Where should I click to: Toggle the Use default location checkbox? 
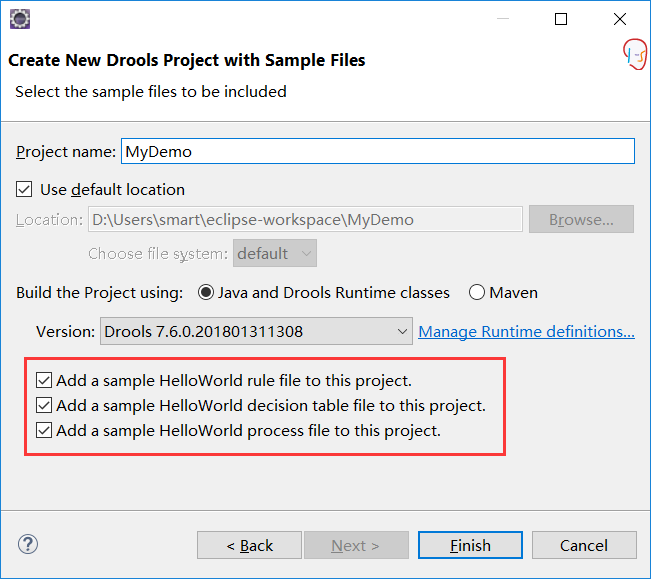point(24,189)
